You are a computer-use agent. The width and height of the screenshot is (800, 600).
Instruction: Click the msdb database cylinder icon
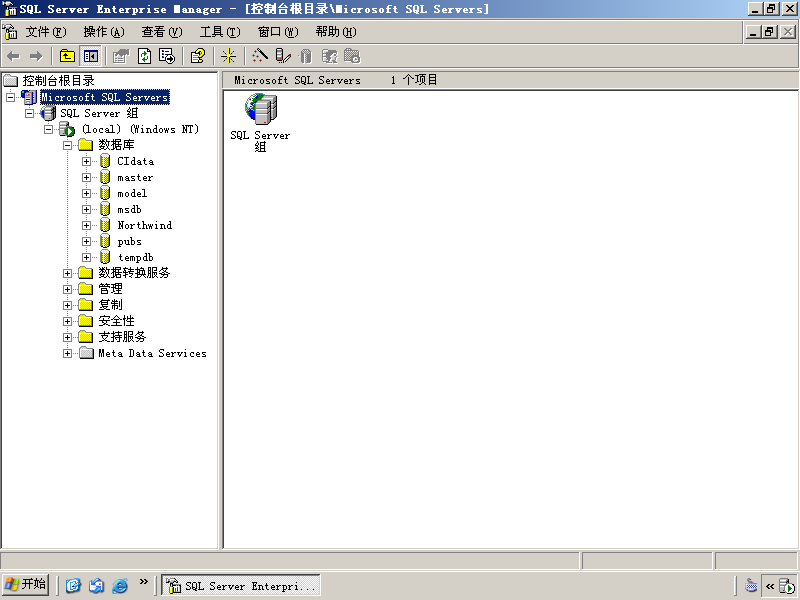click(105, 209)
